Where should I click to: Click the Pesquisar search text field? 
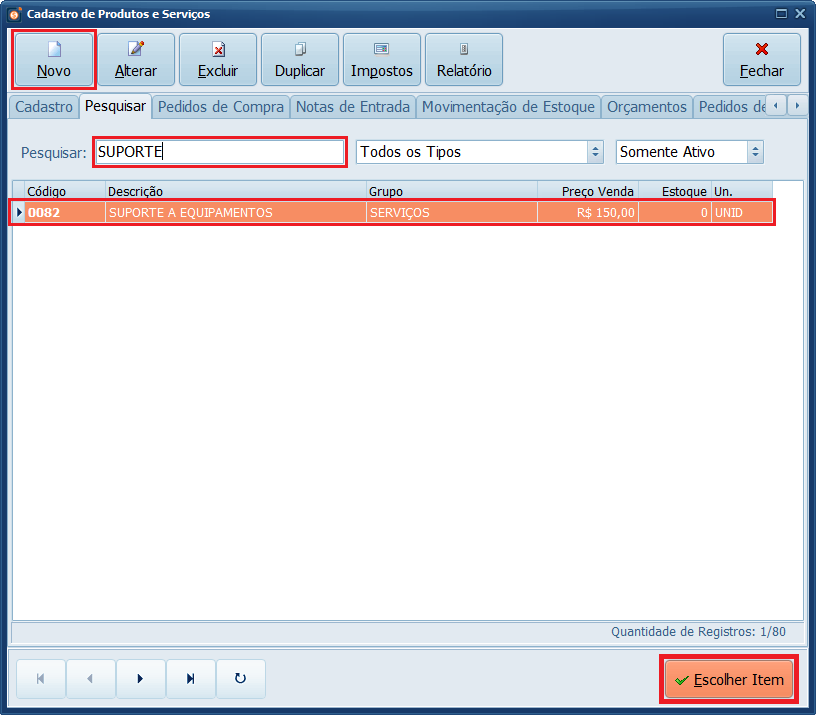point(219,152)
